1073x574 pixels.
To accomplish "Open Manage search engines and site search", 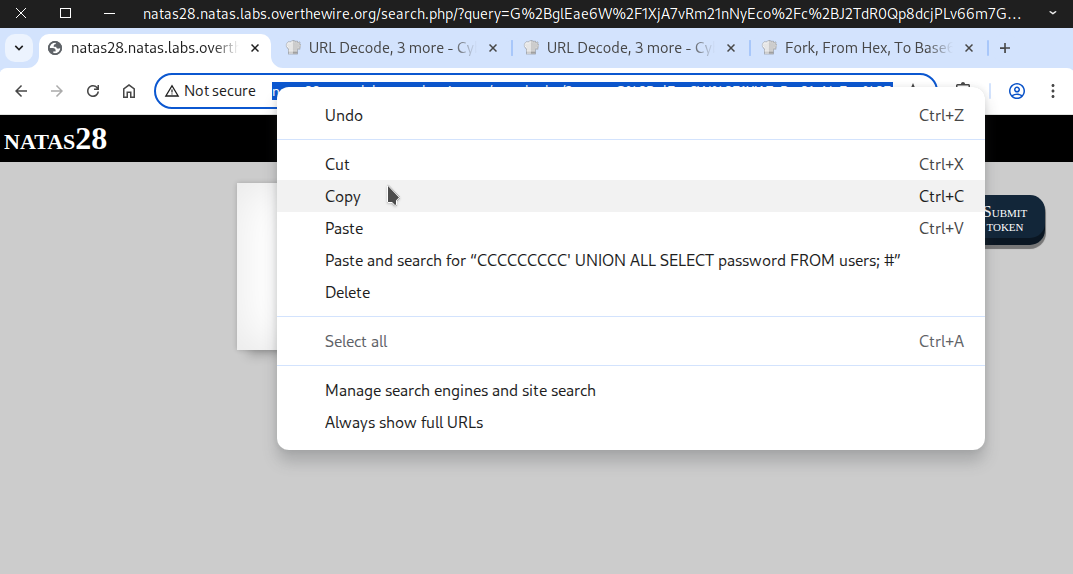I will tap(460, 390).
